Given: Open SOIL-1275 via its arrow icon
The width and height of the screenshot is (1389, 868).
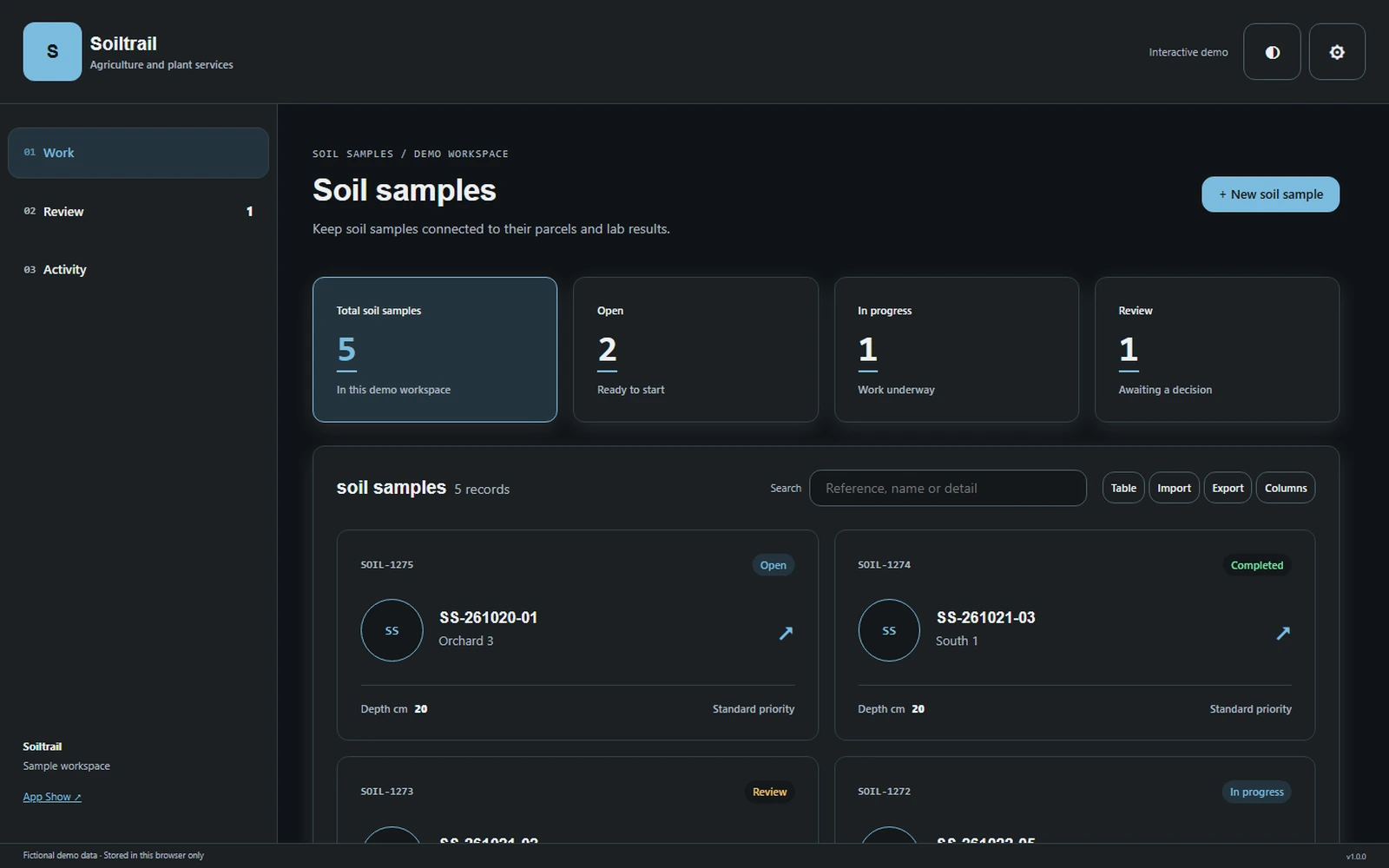Looking at the screenshot, I should [x=786, y=633].
